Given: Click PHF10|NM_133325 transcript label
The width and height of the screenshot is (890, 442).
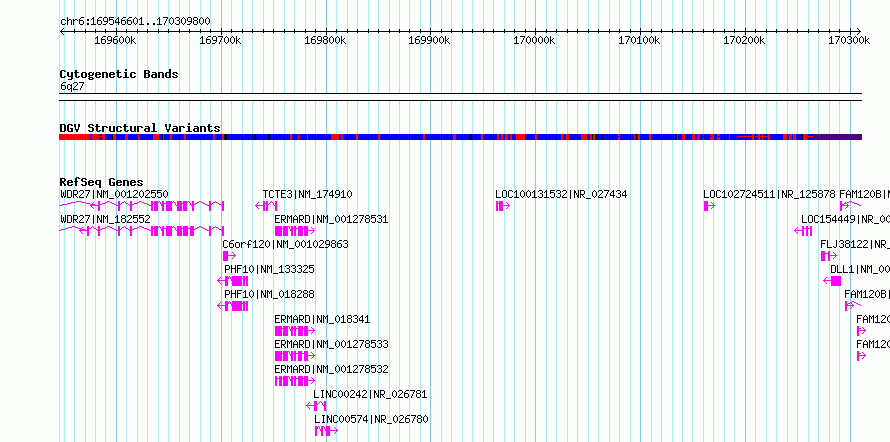Looking at the screenshot, I should tap(269, 269).
